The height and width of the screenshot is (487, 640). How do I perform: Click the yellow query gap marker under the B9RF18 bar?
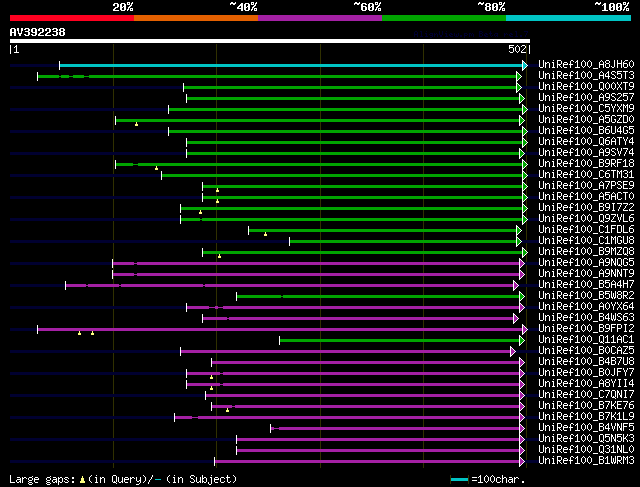point(156,168)
